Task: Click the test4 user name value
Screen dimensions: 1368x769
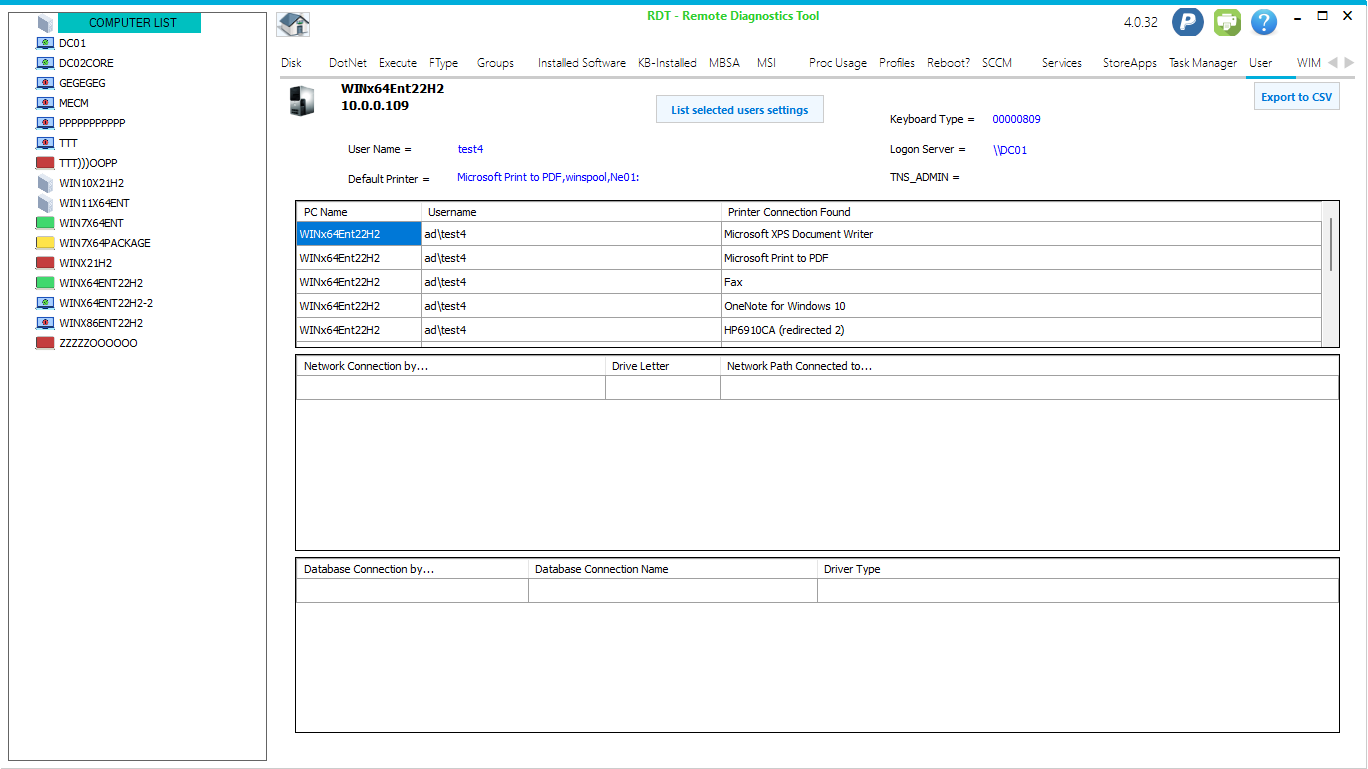Action: pos(470,149)
